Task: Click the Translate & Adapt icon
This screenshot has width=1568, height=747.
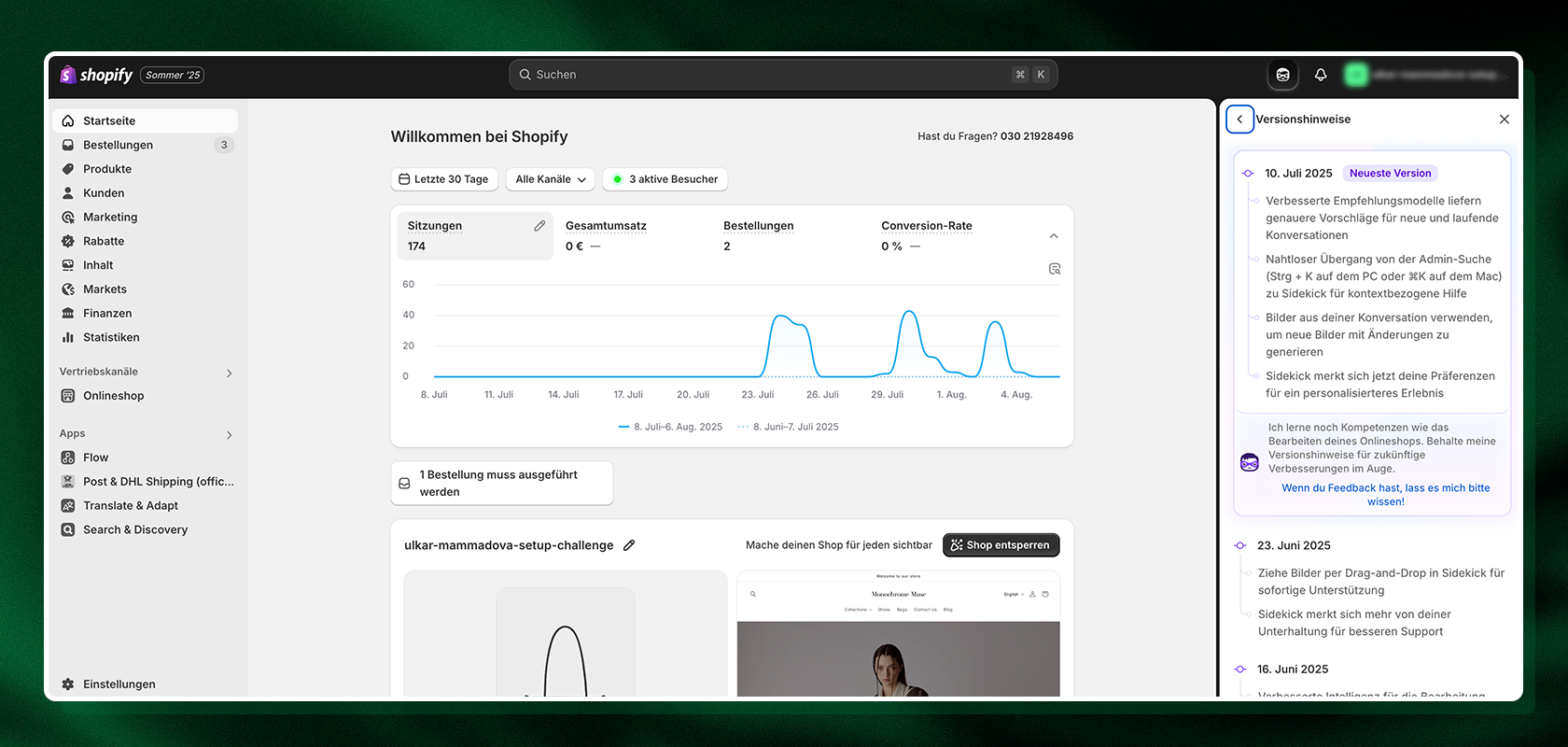Action: 68,505
